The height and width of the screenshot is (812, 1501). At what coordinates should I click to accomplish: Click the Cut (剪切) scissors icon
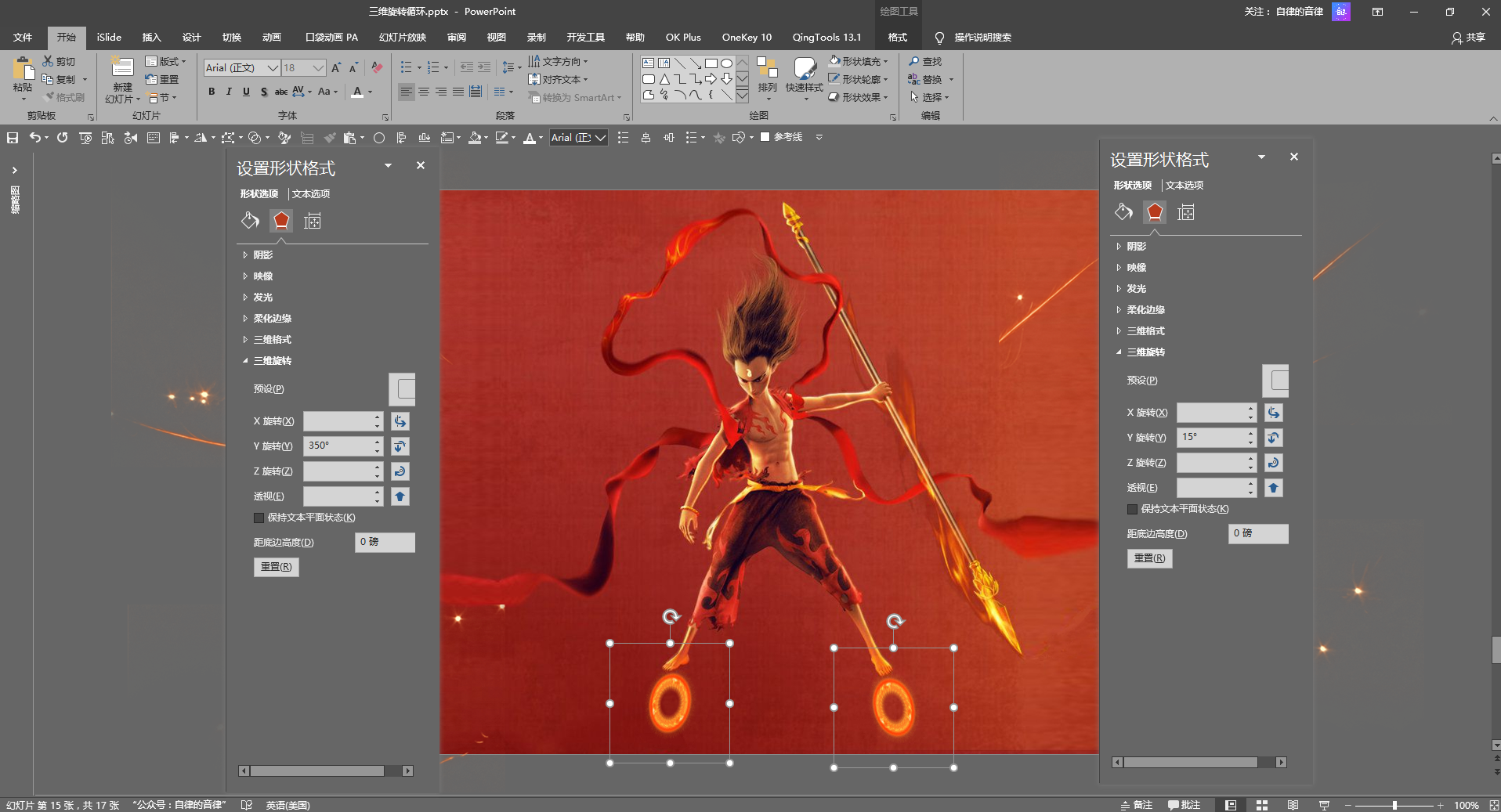[x=48, y=61]
